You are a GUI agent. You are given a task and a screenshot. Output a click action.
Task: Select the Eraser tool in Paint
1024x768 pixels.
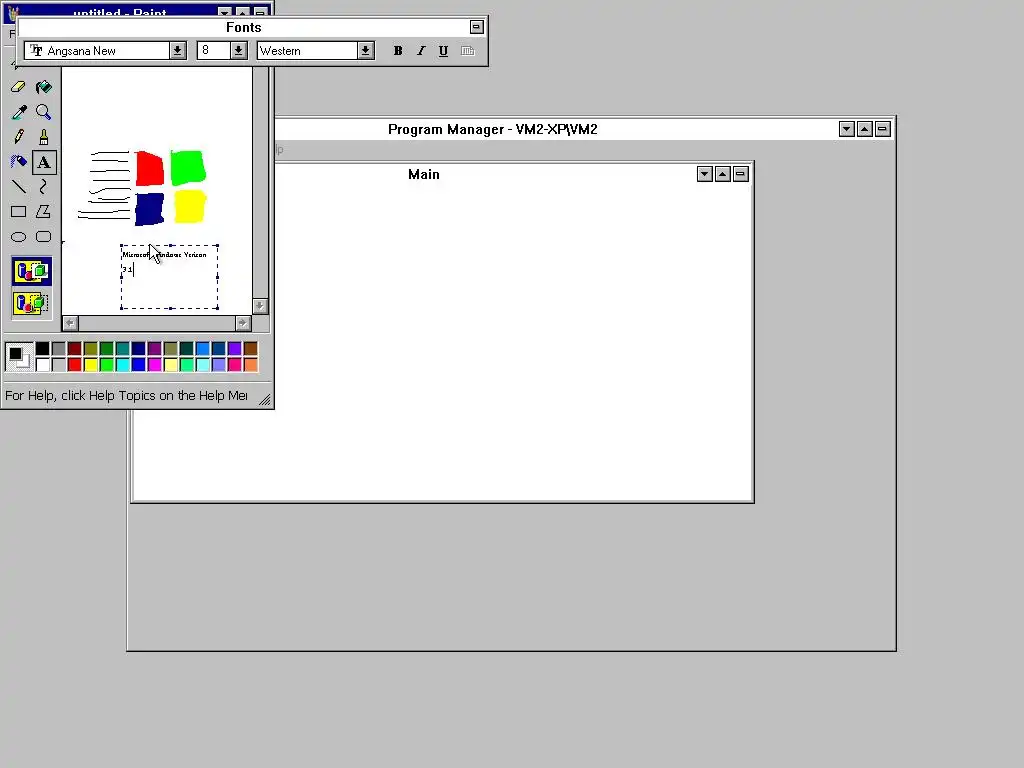point(18,87)
